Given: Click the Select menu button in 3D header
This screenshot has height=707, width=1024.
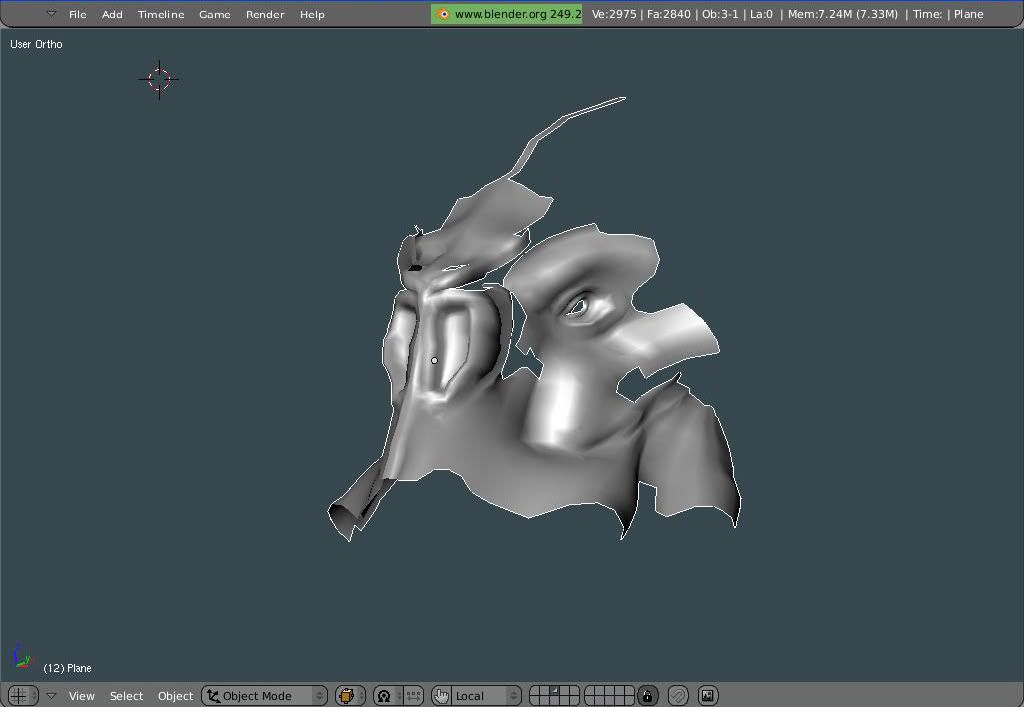Looking at the screenshot, I should point(126,696).
